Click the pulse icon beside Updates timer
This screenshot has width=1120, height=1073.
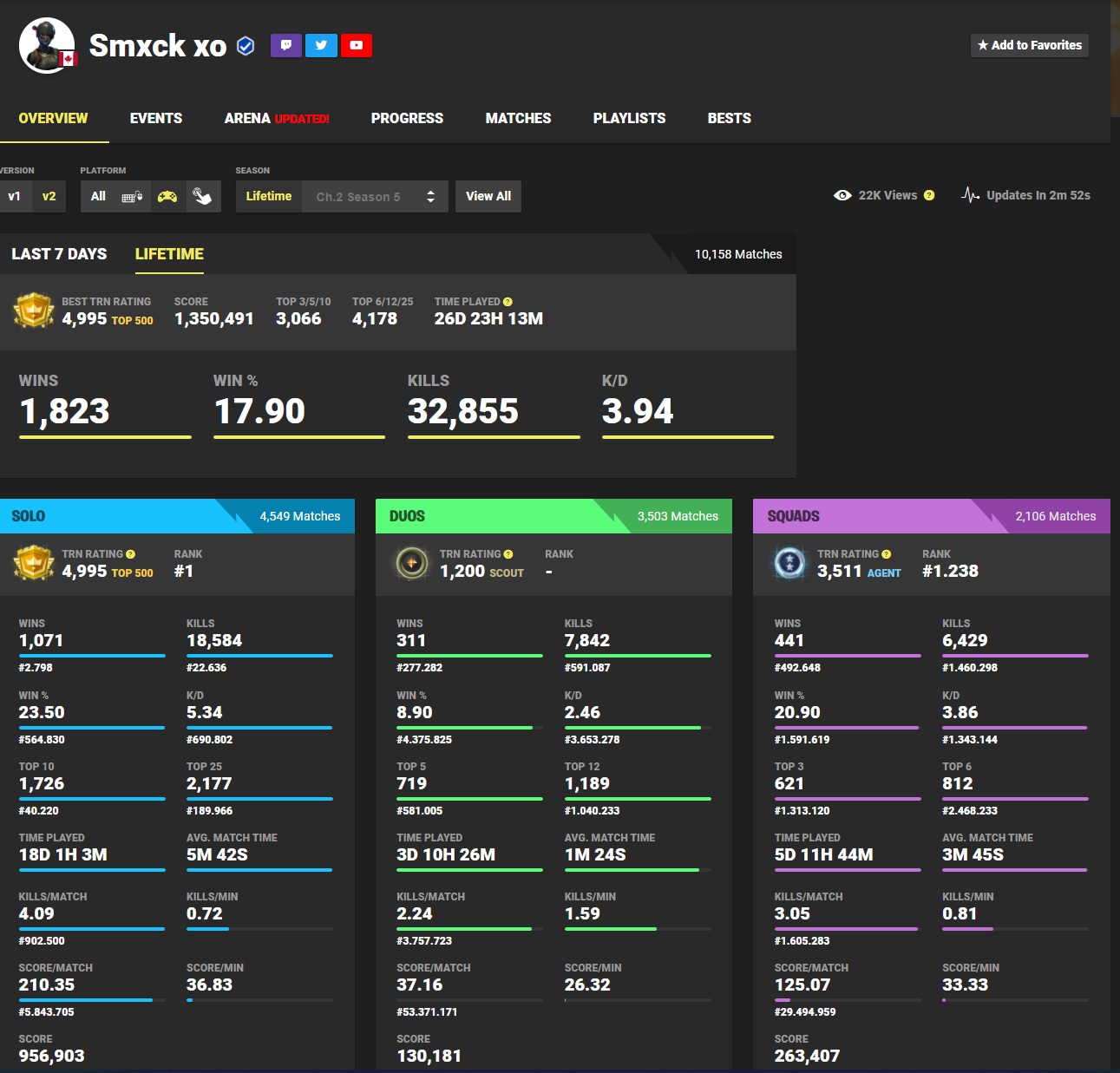pos(971,195)
